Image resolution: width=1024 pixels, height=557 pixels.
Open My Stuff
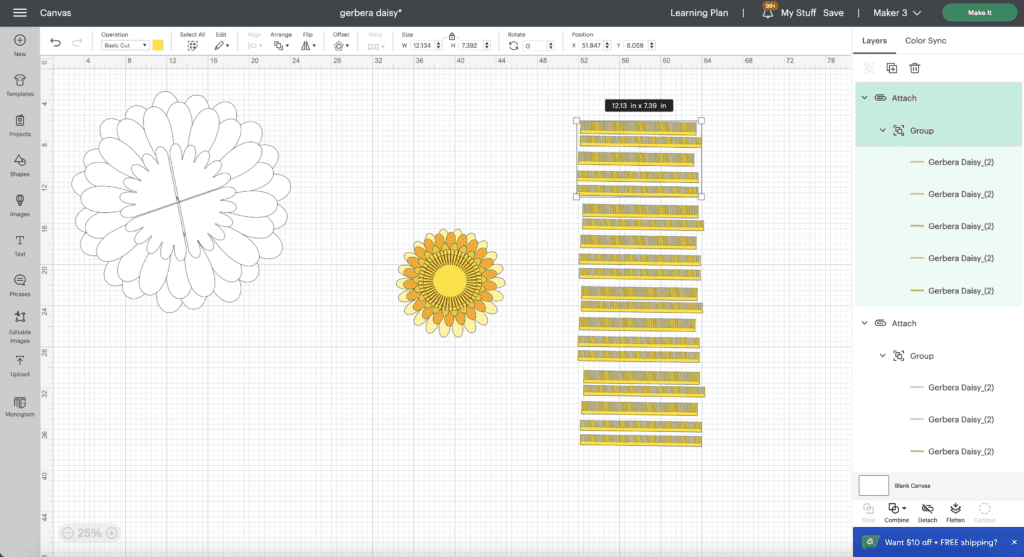pos(798,12)
